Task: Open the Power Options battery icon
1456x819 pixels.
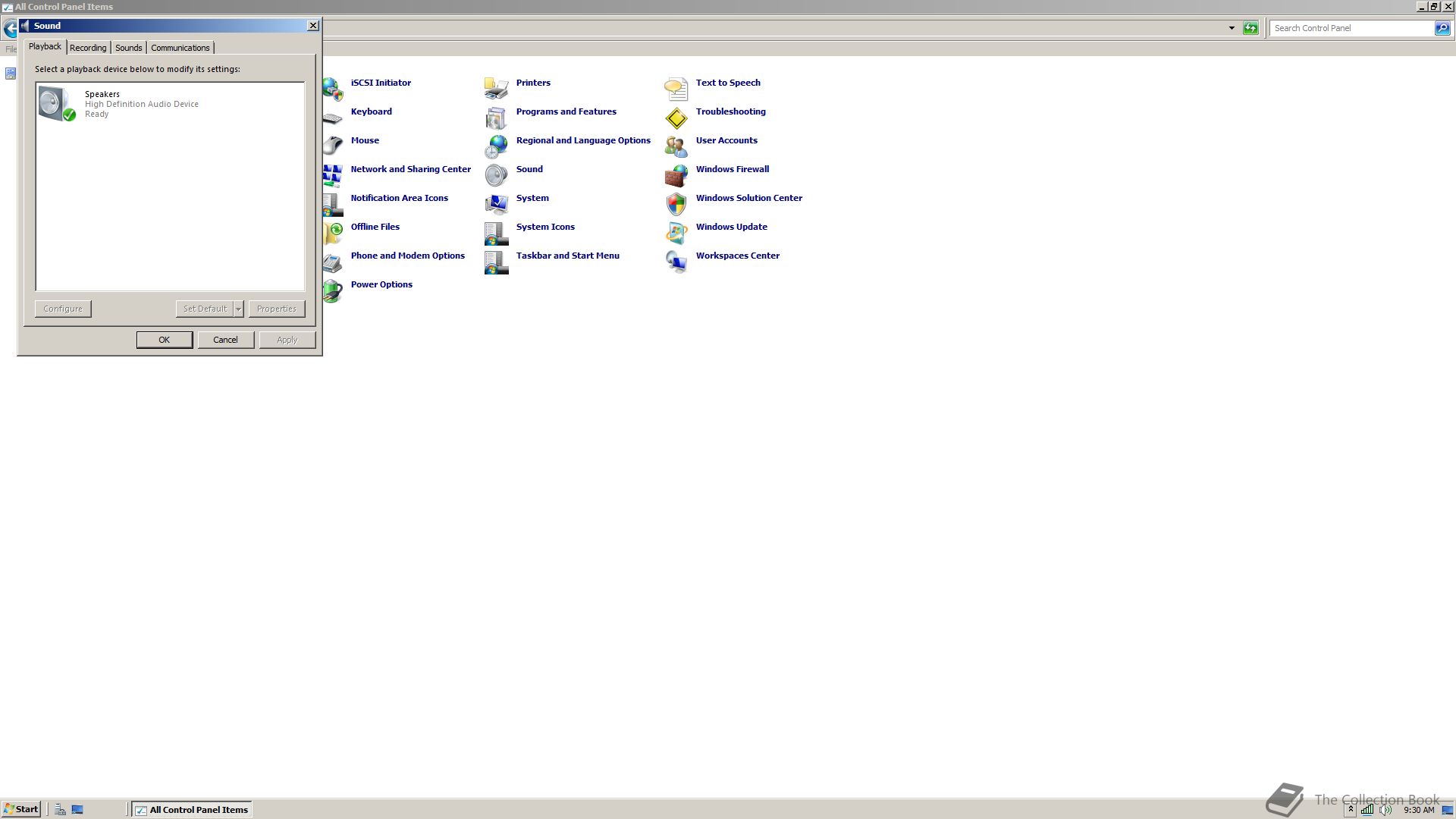Action: tap(333, 290)
